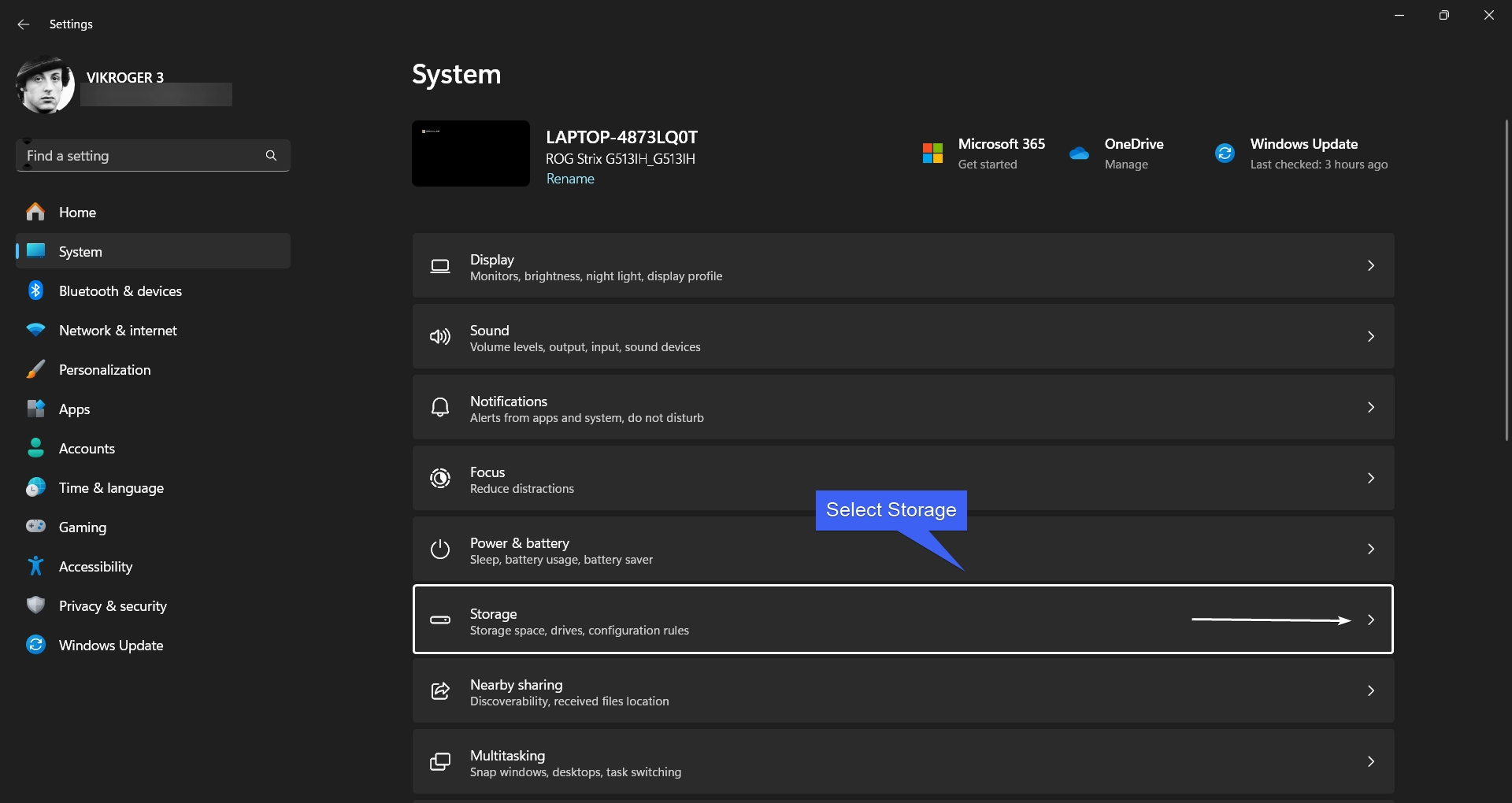The image size is (1512, 803).
Task: Click LAPTOP-4873LQ0T device name
Action: 622,137
